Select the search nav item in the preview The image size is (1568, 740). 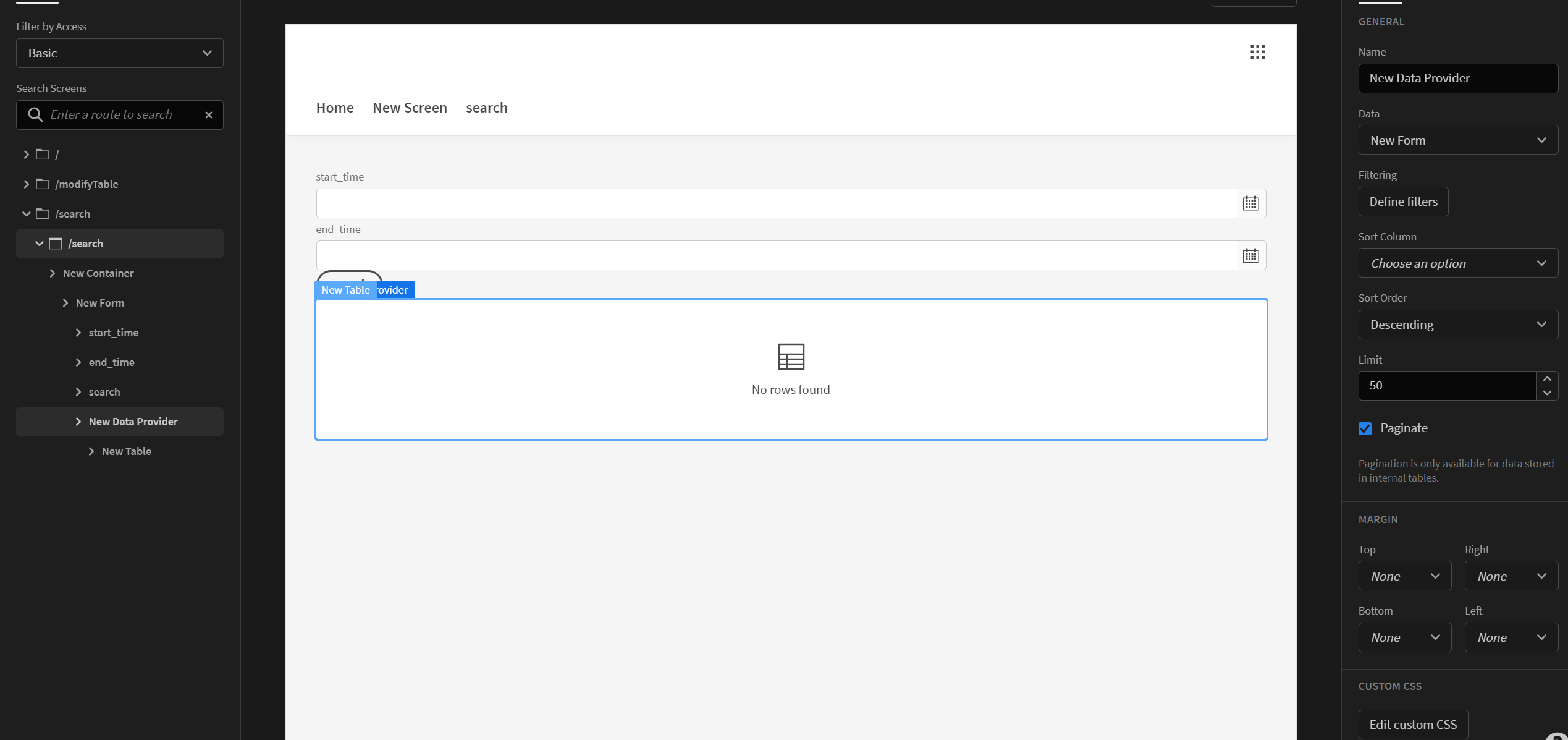click(486, 108)
